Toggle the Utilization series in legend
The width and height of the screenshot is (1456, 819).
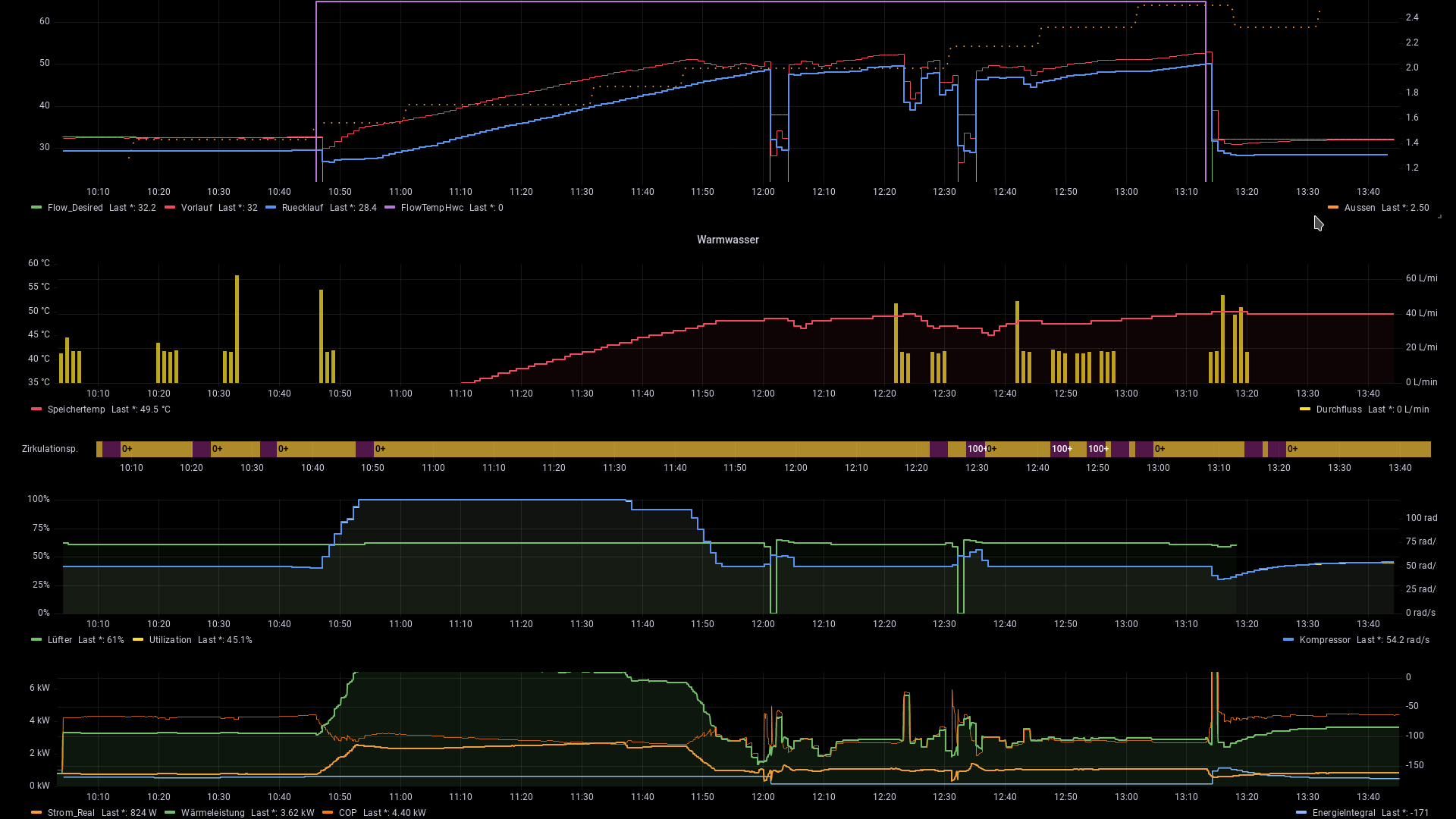coord(171,640)
